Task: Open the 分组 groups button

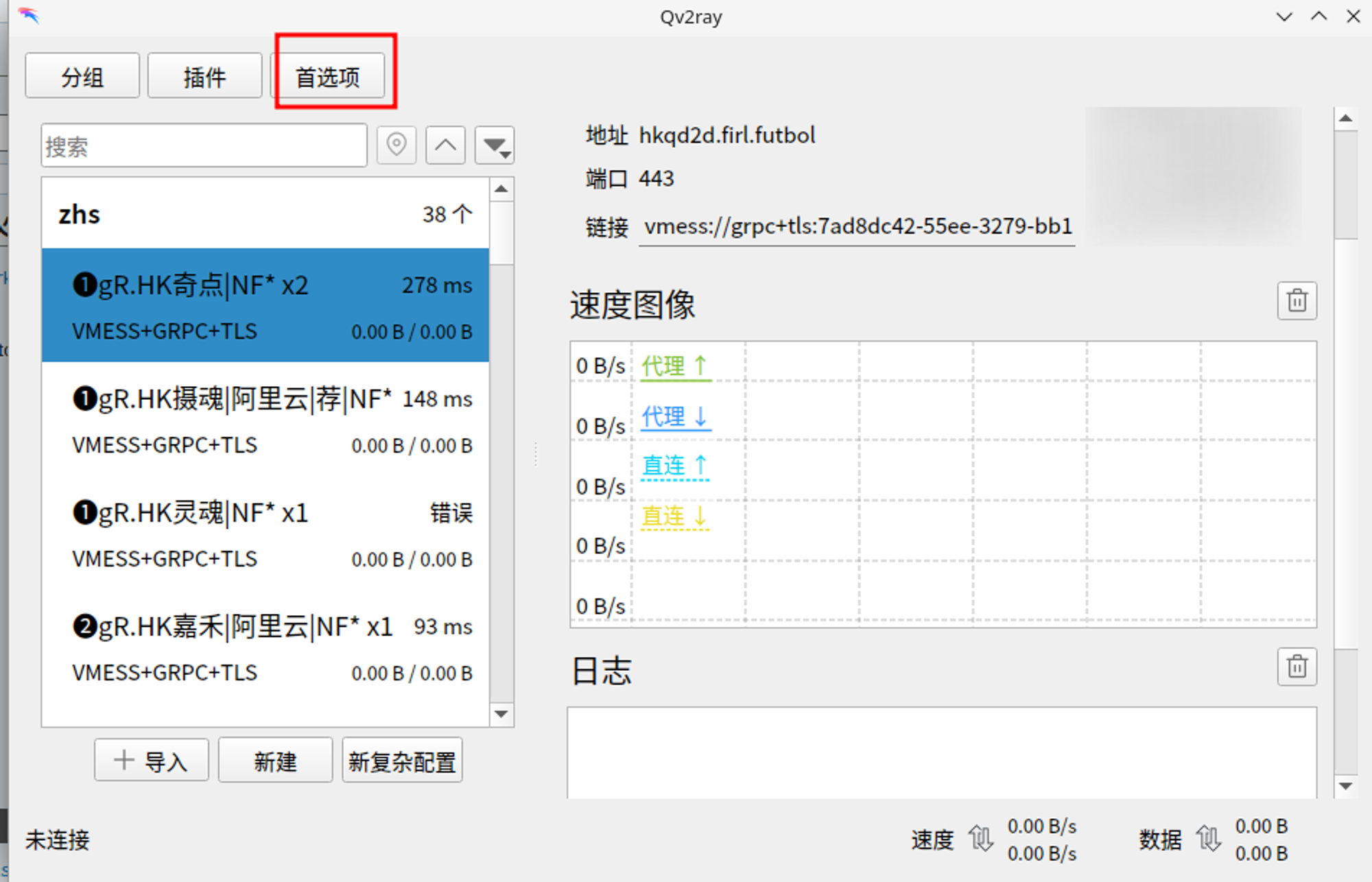Action: coord(82,76)
